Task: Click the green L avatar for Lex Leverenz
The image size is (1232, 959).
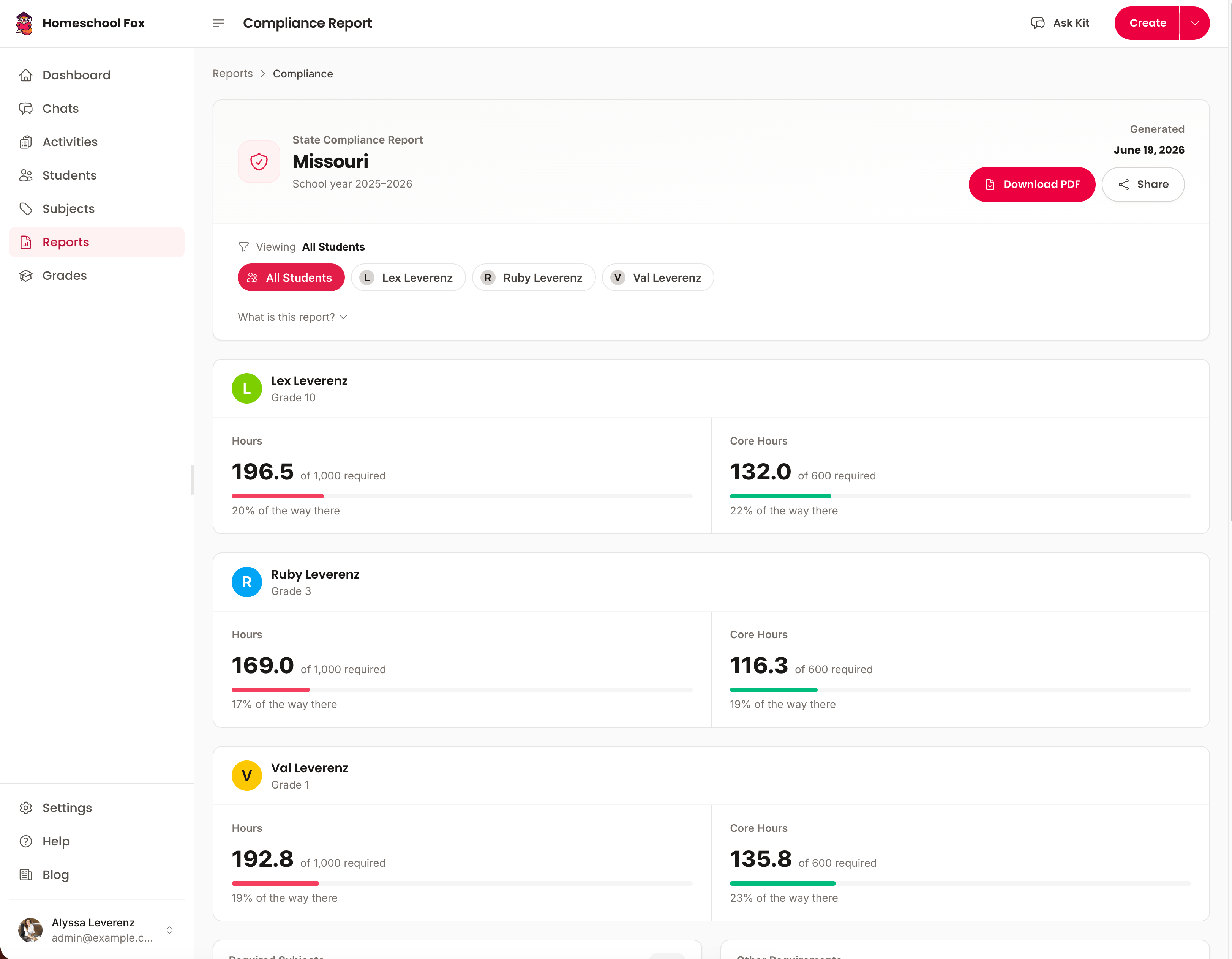Action: [246, 388]
